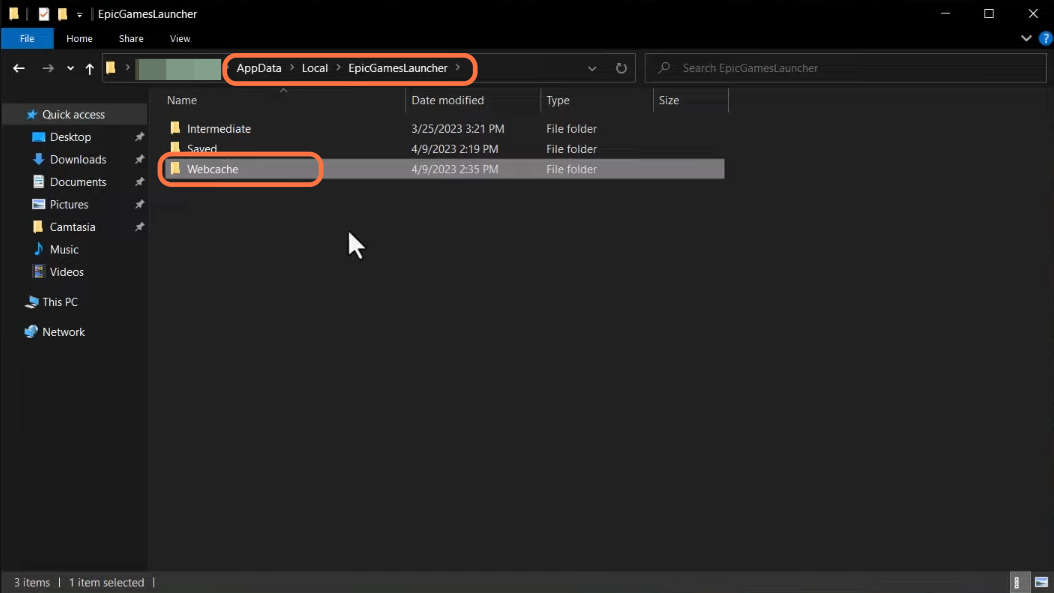Open the Home ribbon tab
1054x593 pixels.
pos(79,38)
